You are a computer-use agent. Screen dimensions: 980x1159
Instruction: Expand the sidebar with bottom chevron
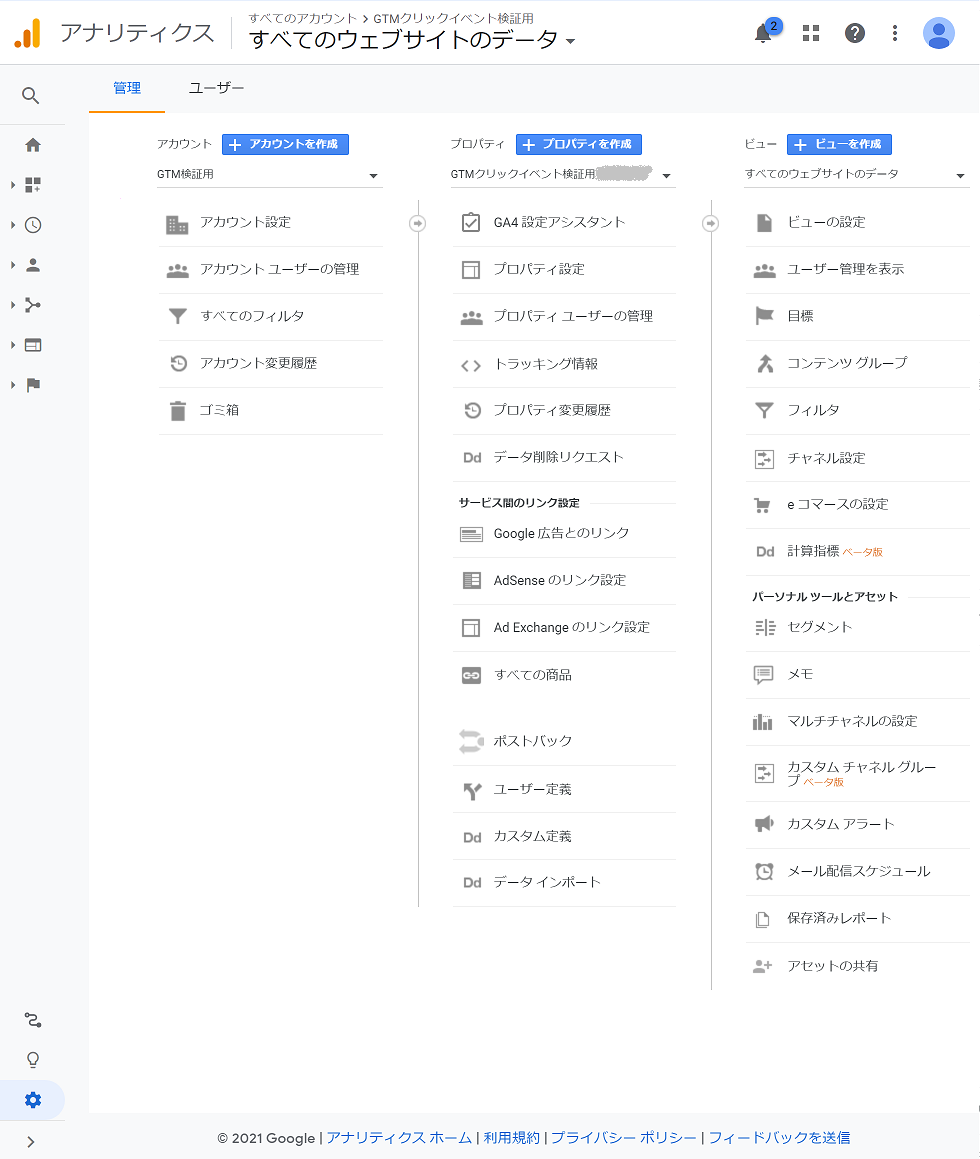tap(30, 1141)
